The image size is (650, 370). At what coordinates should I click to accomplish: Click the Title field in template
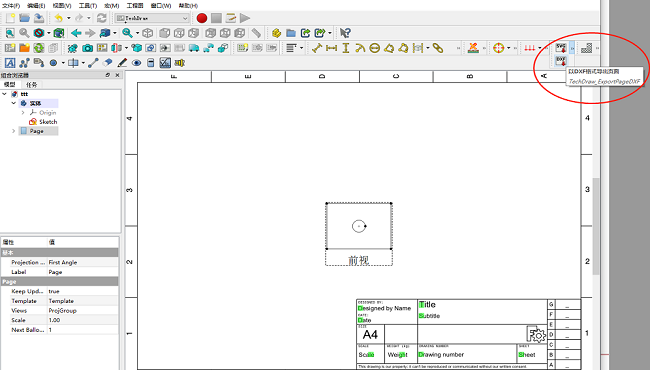[427, 305]
